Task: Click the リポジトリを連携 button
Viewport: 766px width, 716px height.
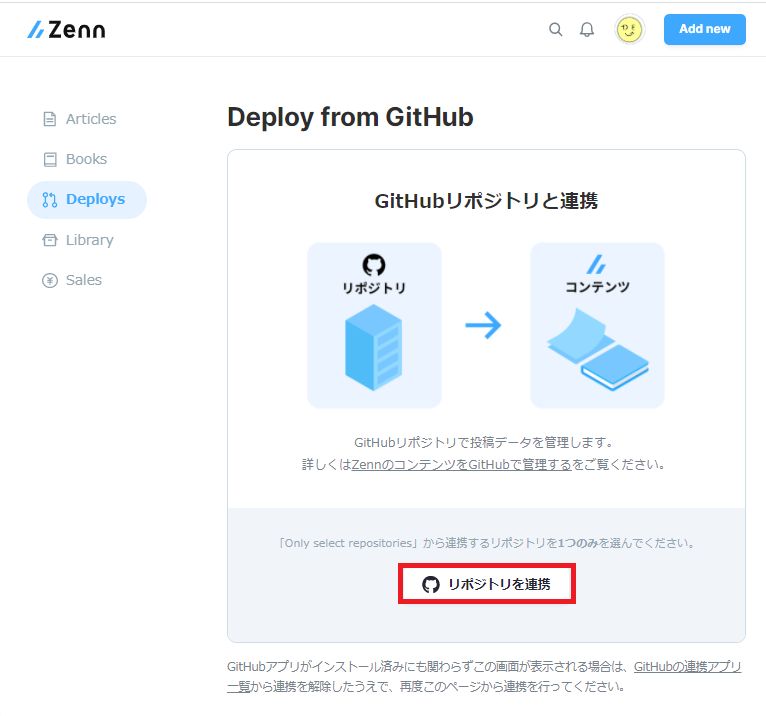Action: click(x=487, y=584)
